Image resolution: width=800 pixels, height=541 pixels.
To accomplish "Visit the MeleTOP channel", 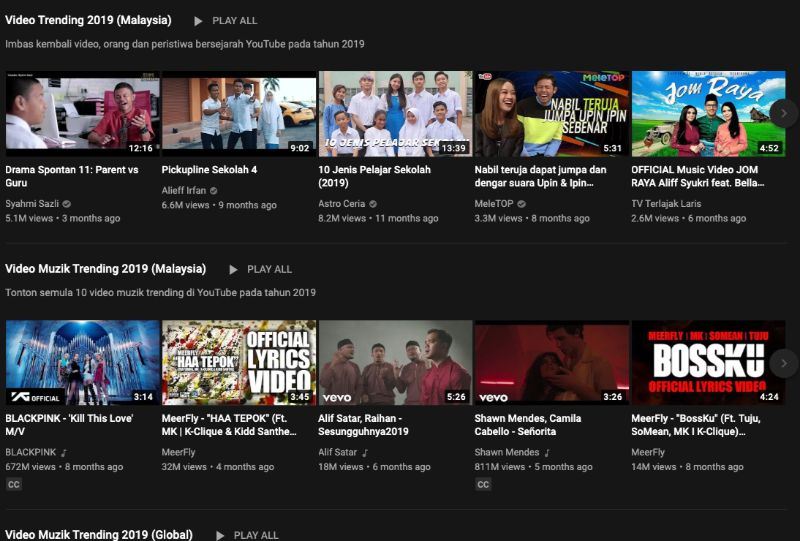I will pos(494,204).
